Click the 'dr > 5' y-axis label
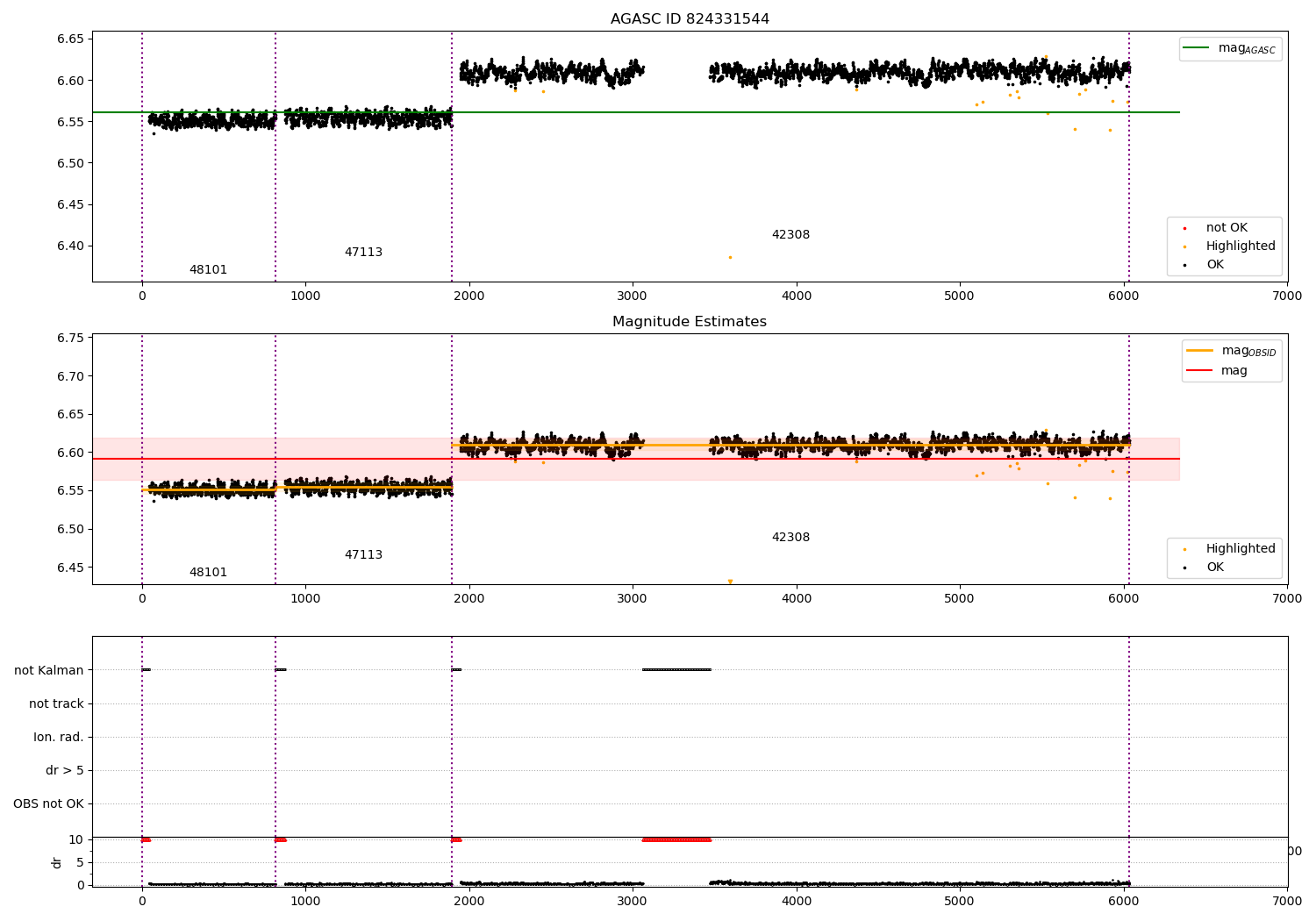Viewport: 1316px width, 921px height. 65,770
